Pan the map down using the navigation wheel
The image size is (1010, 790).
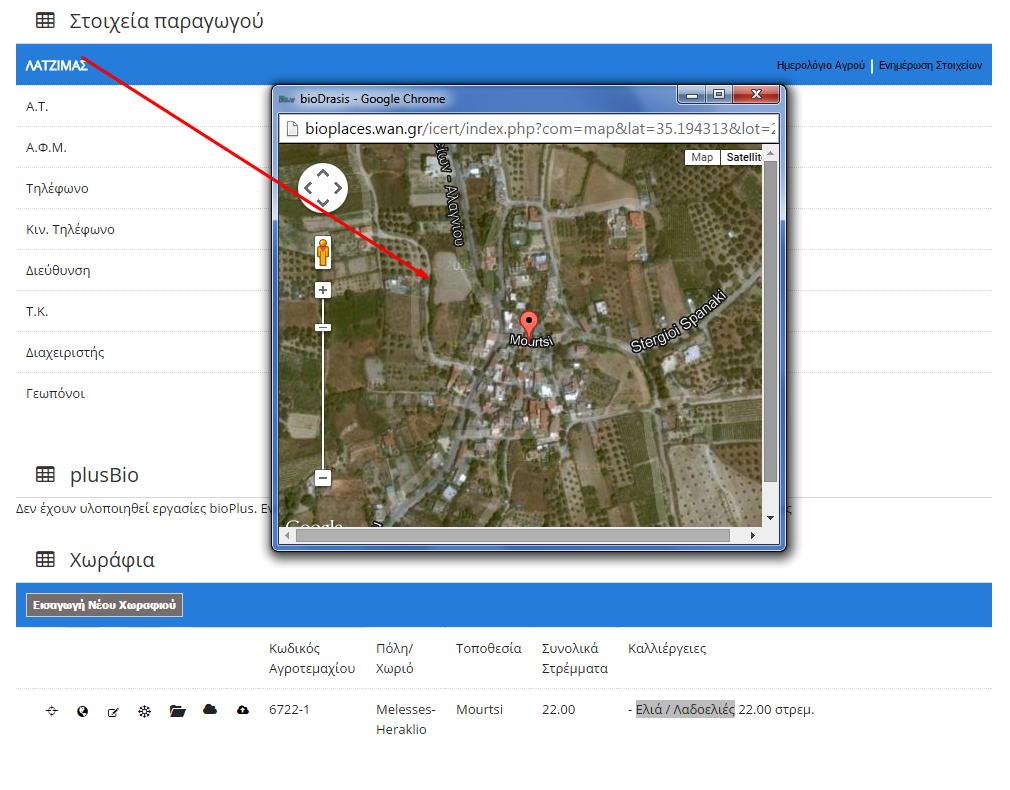(x=323, y=202)
